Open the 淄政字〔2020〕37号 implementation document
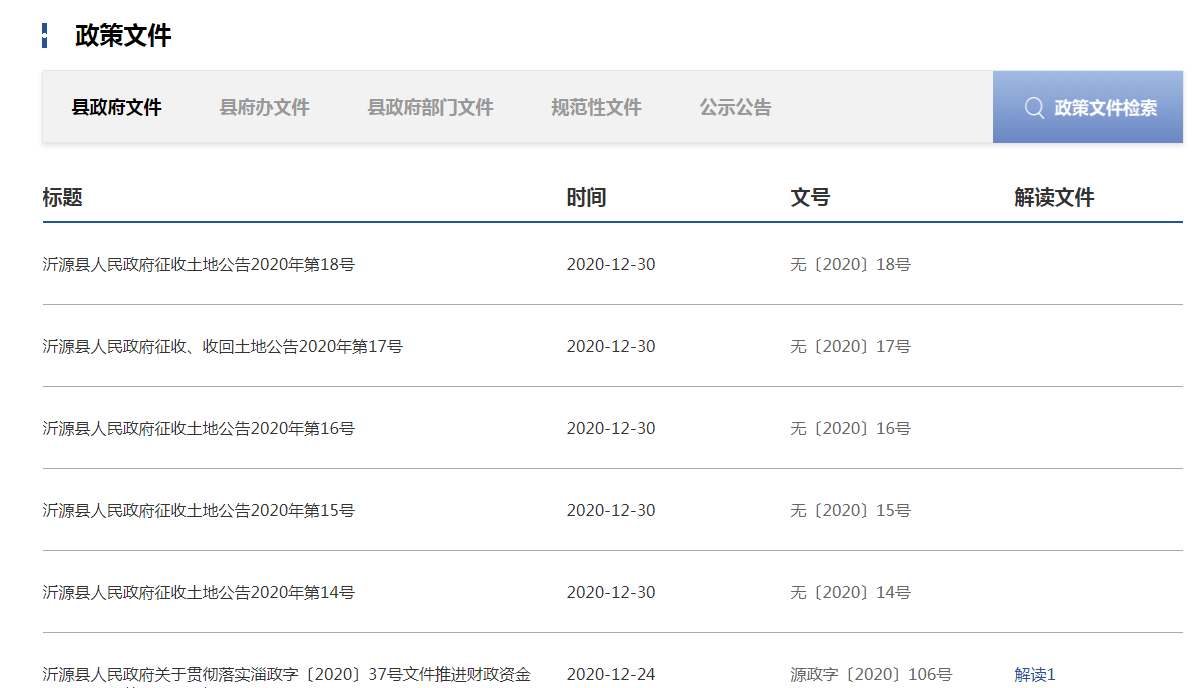Screen dimensions: 1196x688 [x=286, y=675]
